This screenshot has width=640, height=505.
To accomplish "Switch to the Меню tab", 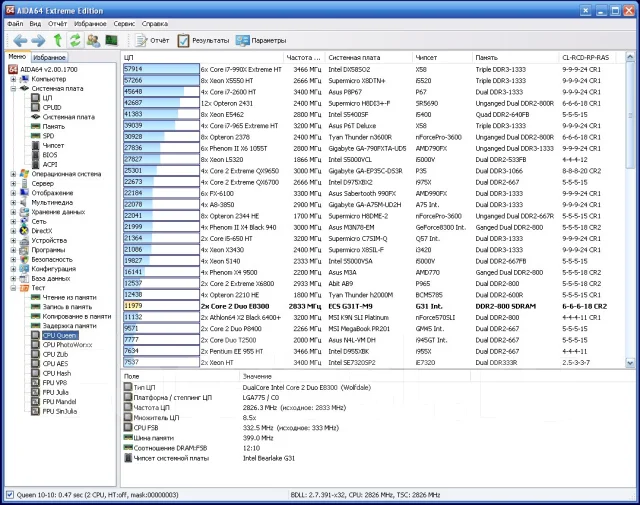I will [17, 57].
